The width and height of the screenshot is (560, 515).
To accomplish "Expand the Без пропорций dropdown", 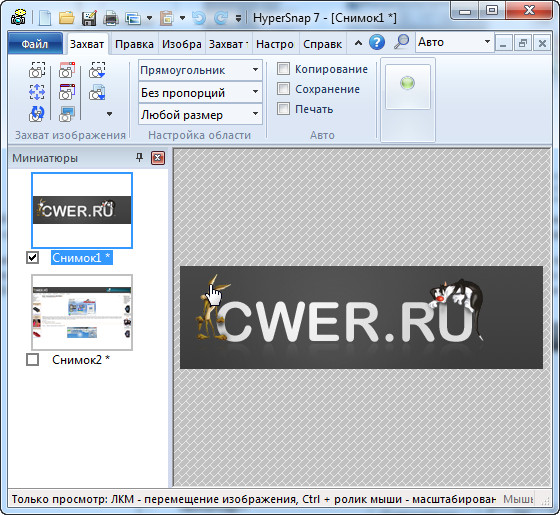I will (200, 92).
